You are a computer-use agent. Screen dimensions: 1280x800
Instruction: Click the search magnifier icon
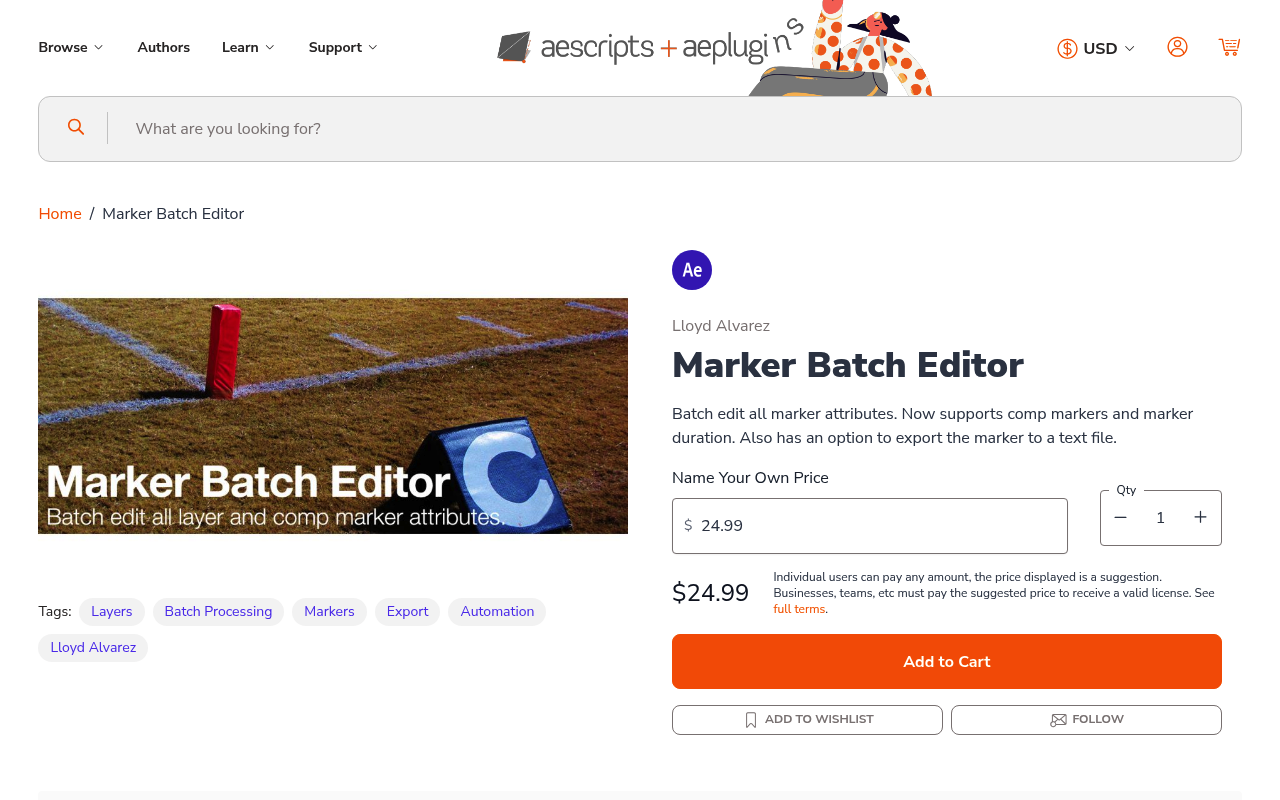point(75,127)
